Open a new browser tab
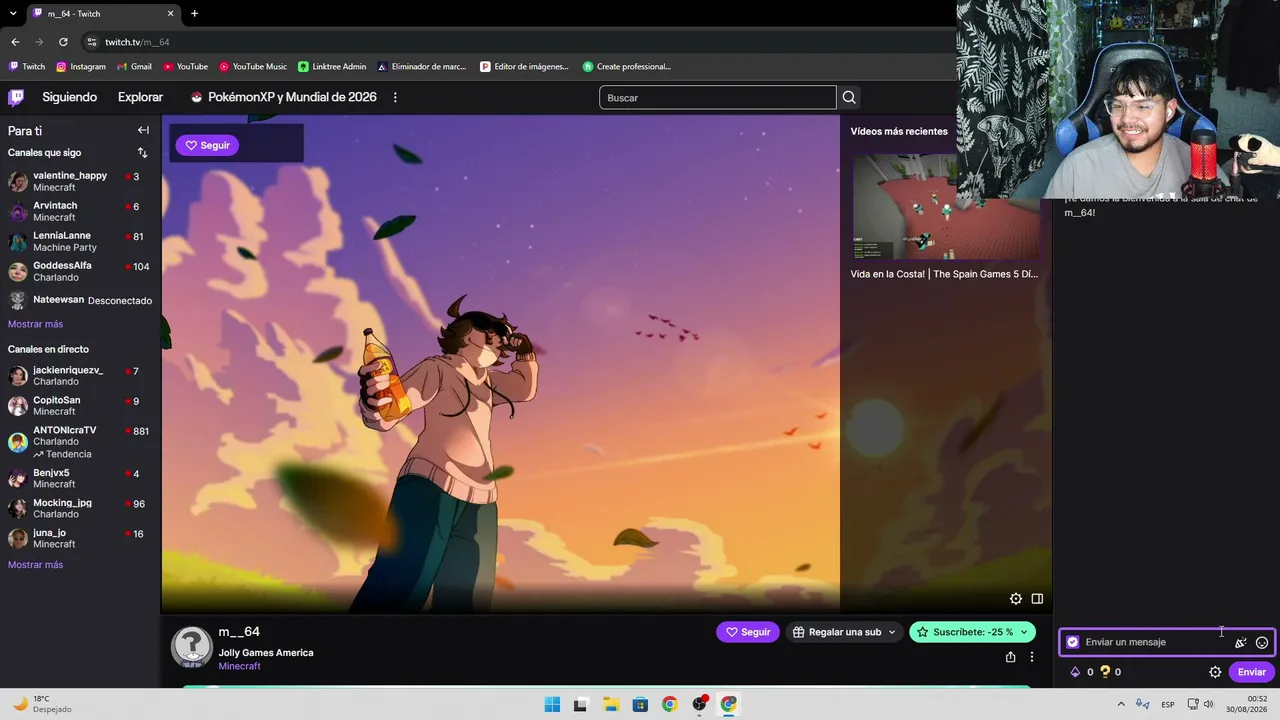Screen dimensions: 1280x720 [194, 13]
